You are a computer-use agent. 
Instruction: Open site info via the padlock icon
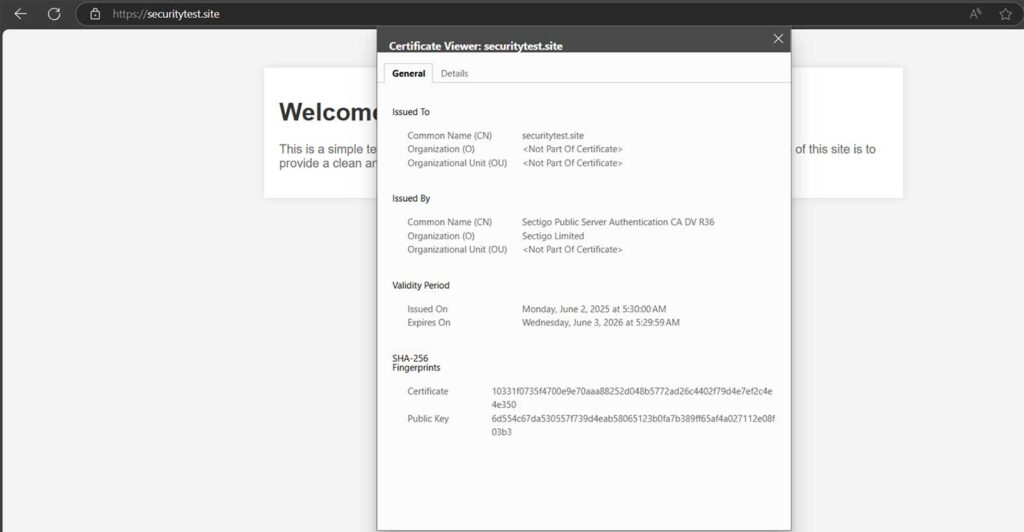coord(95,14)
